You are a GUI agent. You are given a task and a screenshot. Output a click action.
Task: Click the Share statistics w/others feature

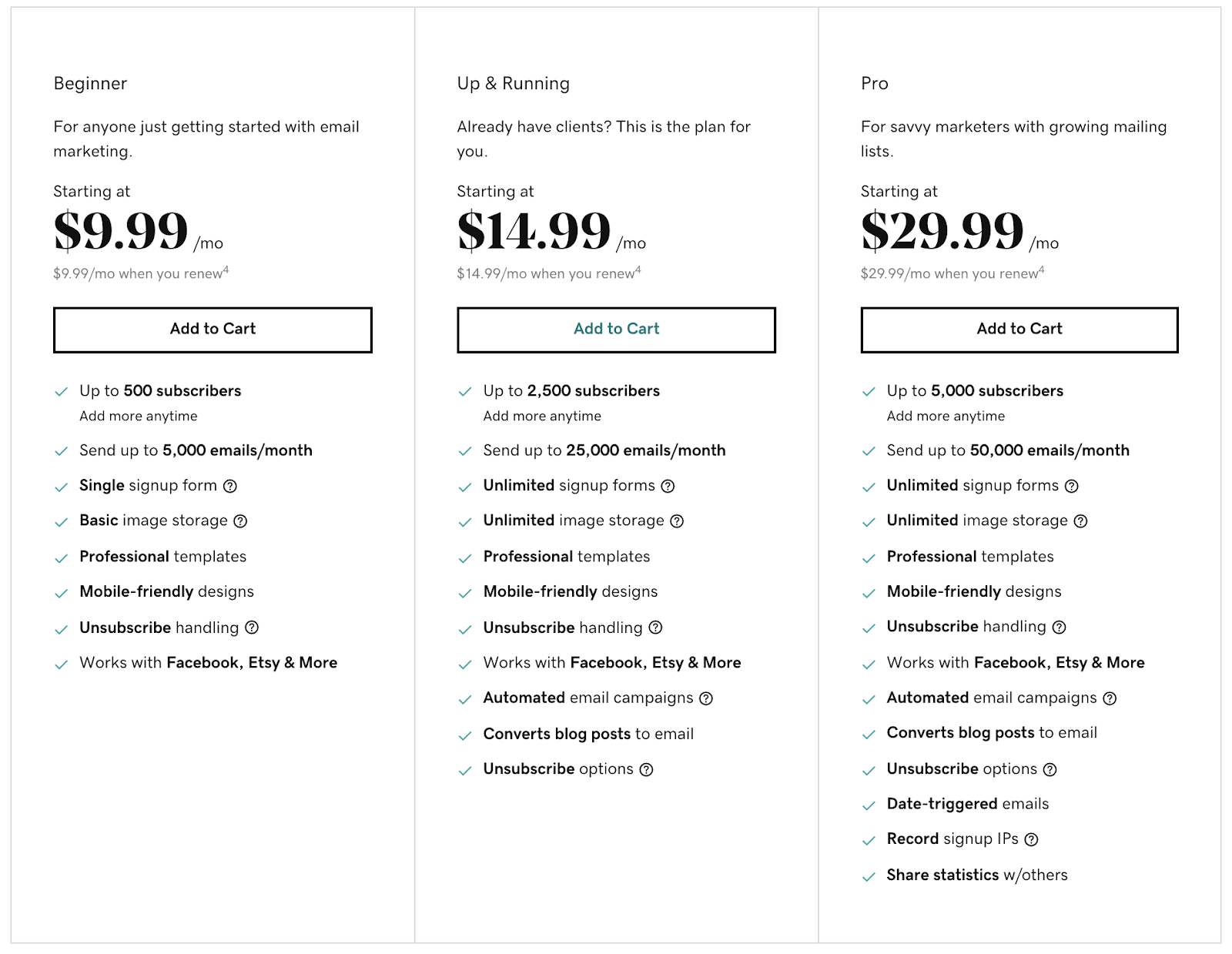pos(977,875)
